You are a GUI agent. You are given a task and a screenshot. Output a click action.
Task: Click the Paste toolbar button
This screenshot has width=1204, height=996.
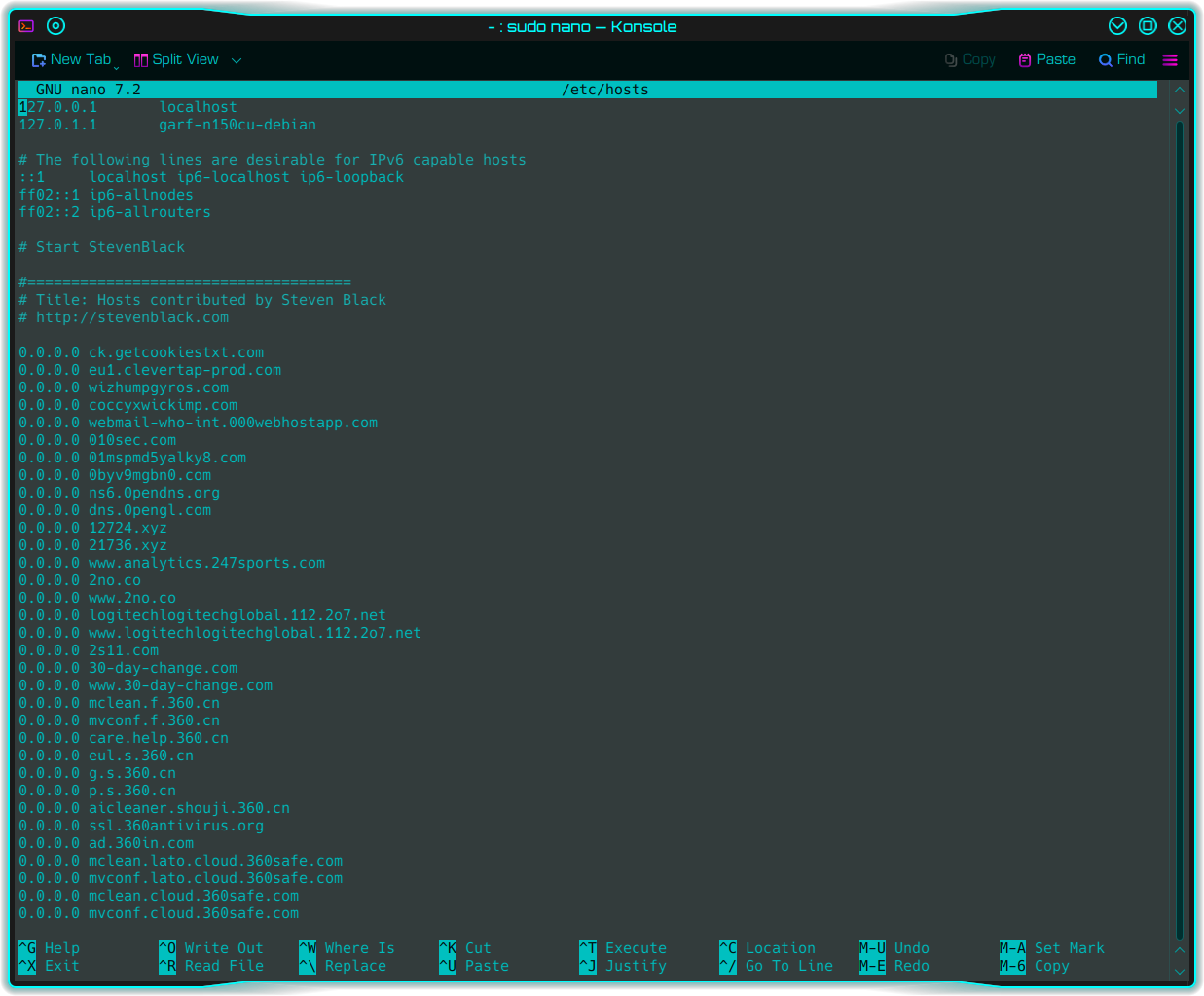pyautogui.click(x=1046, y=59)
